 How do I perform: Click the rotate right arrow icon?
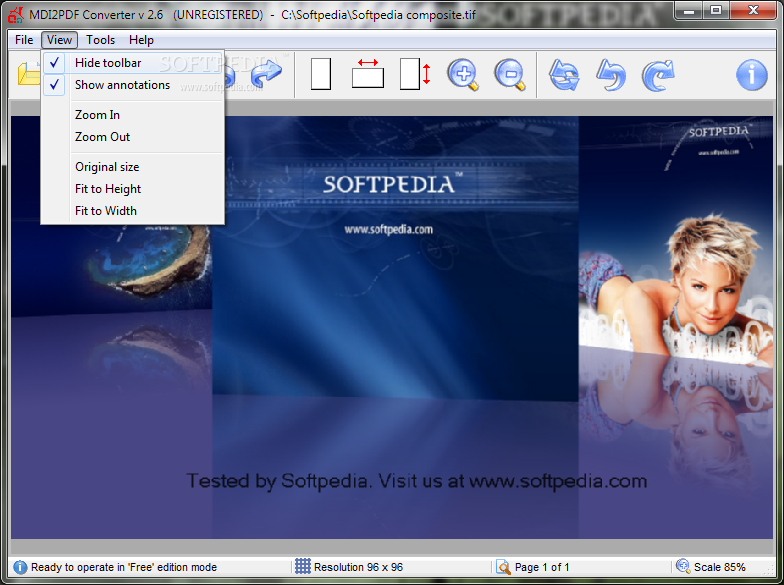tap(658, 75)
